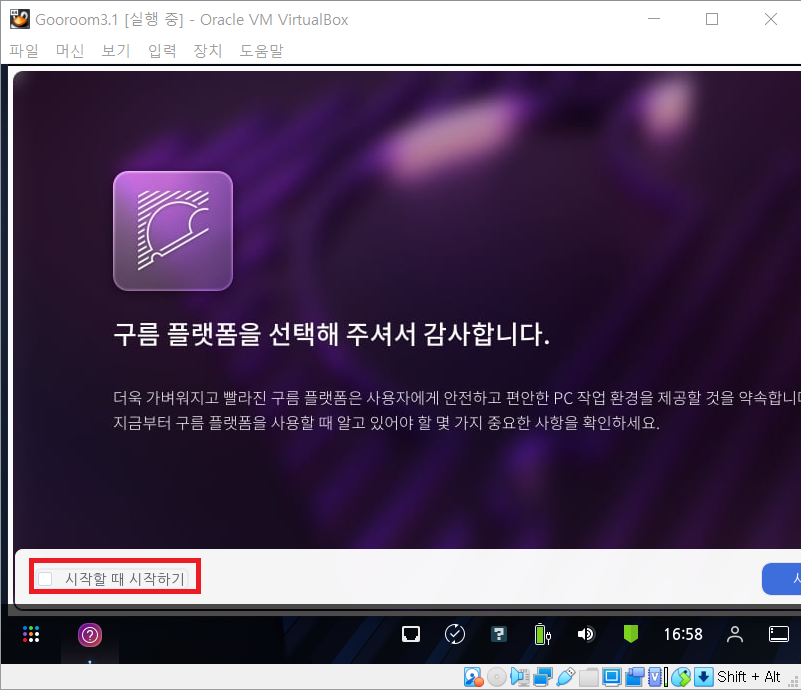
Task: Click the VirtualBox hard disk activity icon
Action: pyautogui.click(x=474, y=679)
